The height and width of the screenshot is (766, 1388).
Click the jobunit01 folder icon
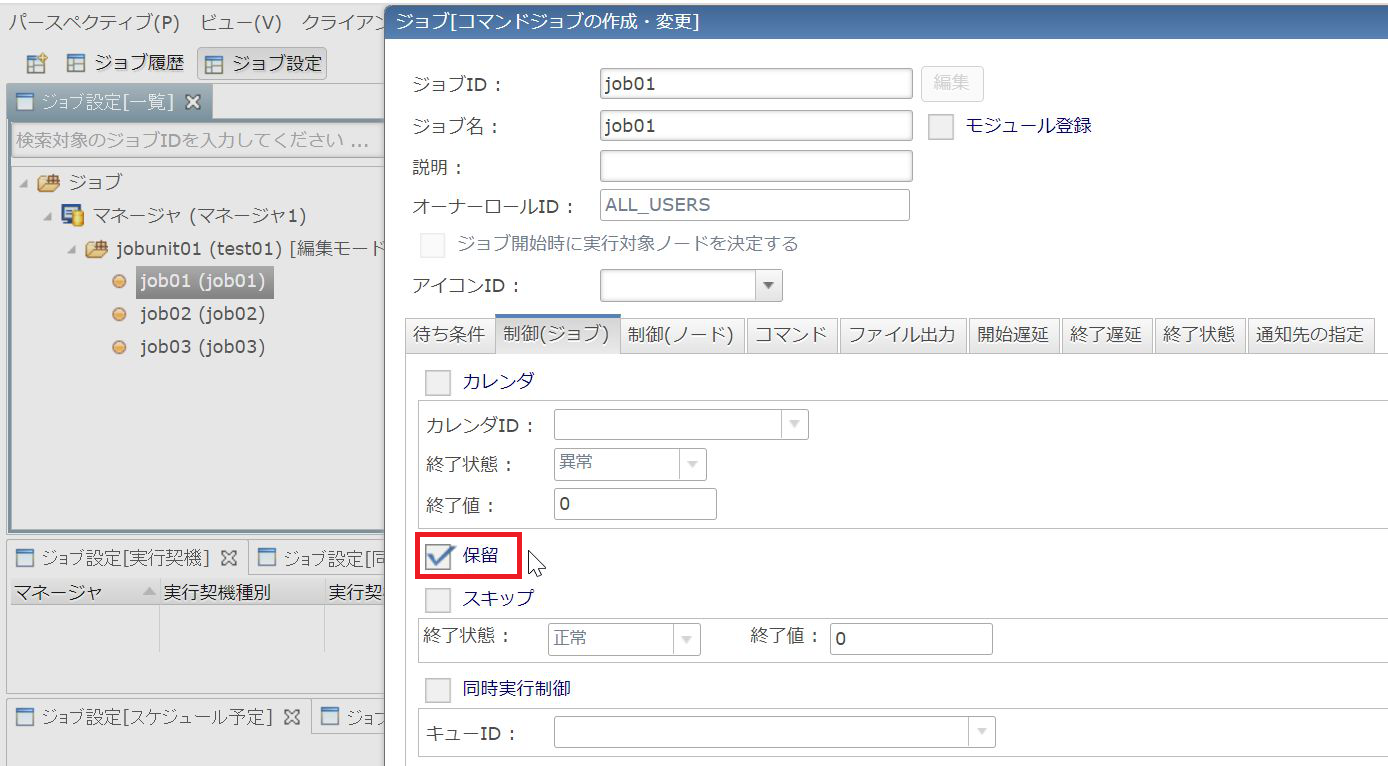pyautogui.click(x=97, y=249)
